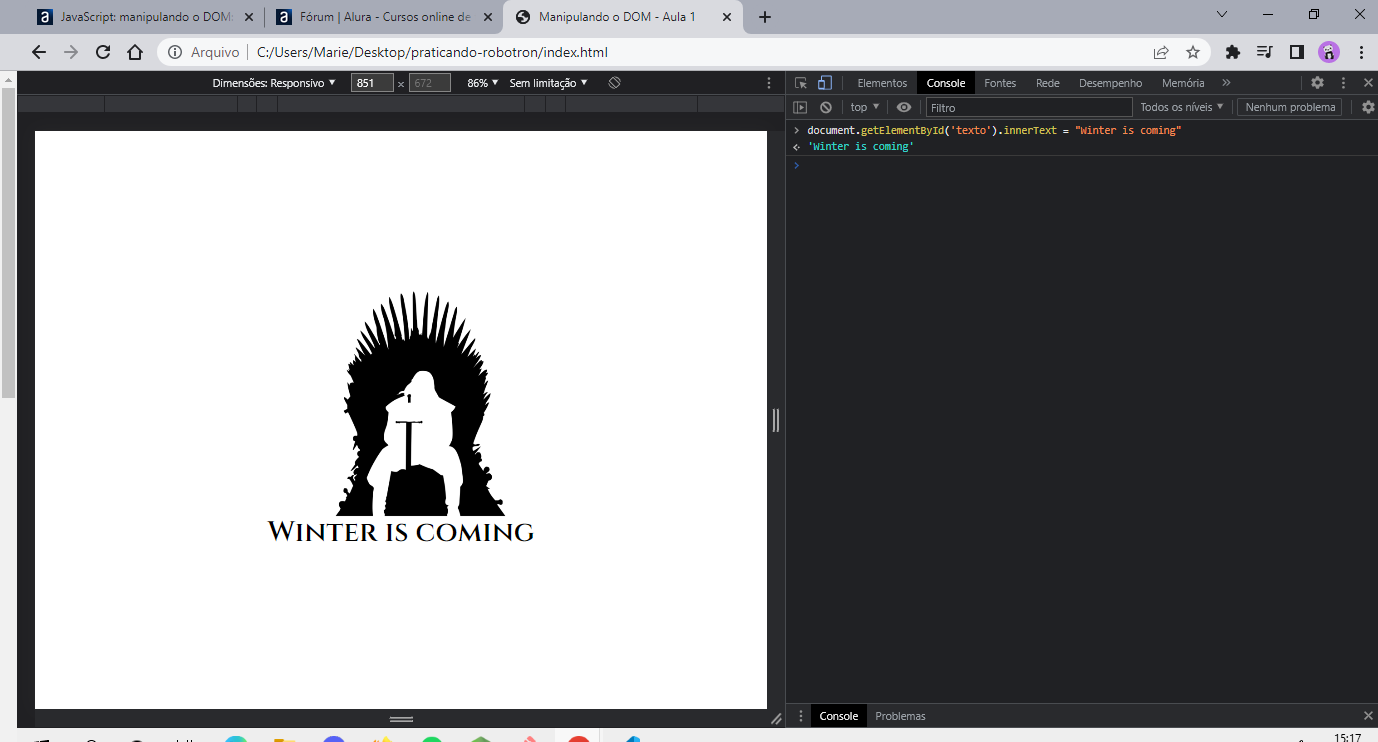Toggle the browser side panel
The image size is (1378, 742).
pyautogui.click(x=1297, y=52)
